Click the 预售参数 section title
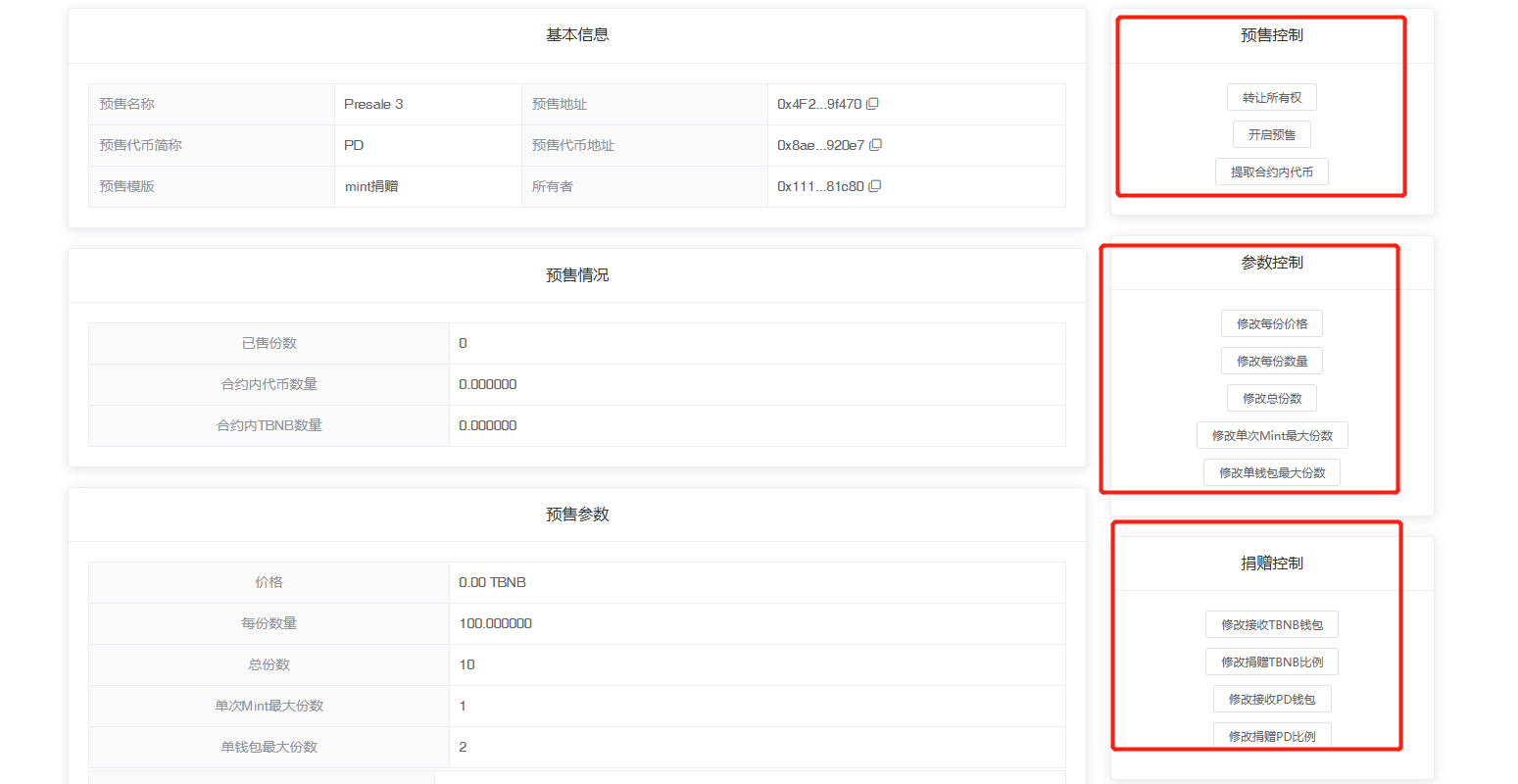 point(577,514)
